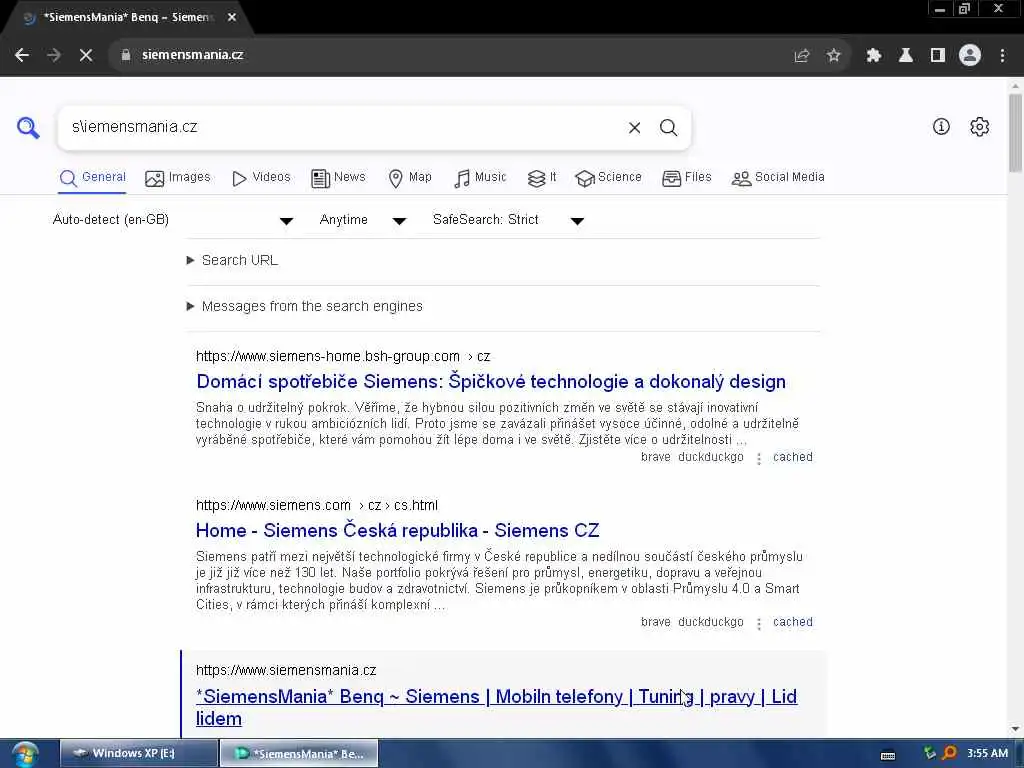Viewport: 1024px width, 768px height.
Task: Click the page vertical scrollbar thumb
Action: tap(1015, 133)
